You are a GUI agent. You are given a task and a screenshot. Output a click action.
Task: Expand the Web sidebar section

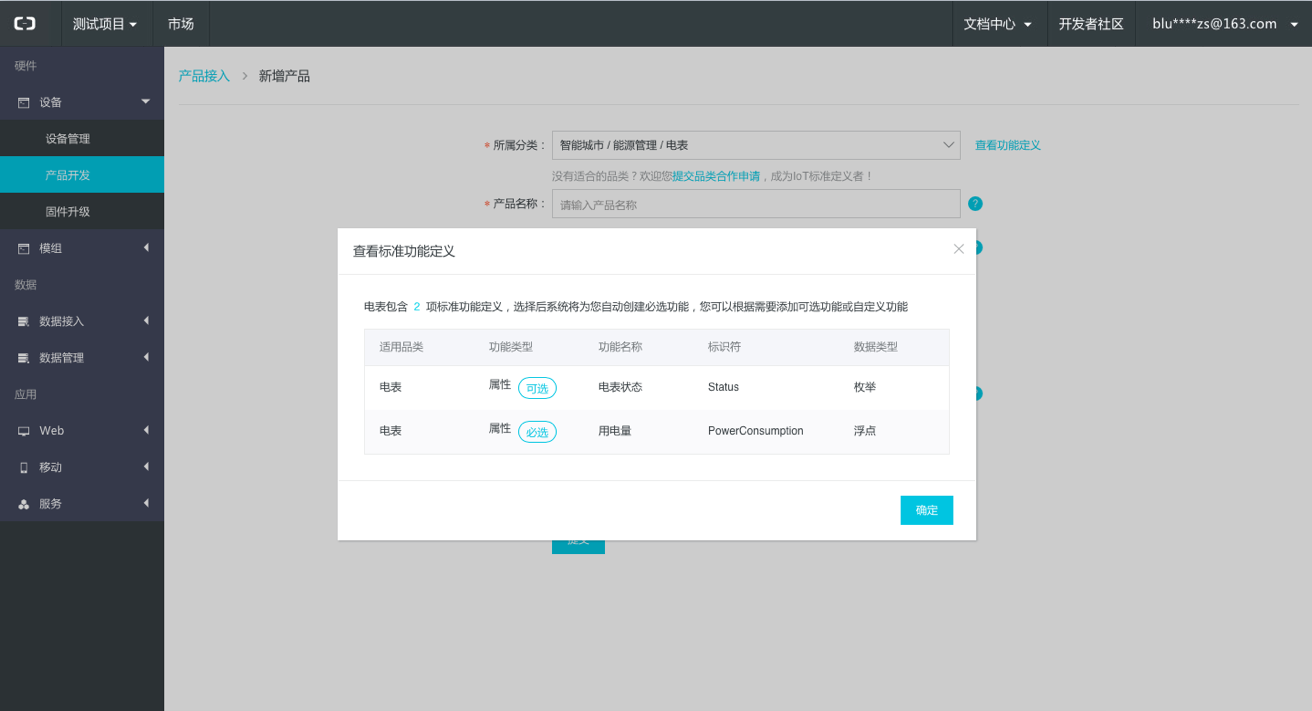point(146,430)
